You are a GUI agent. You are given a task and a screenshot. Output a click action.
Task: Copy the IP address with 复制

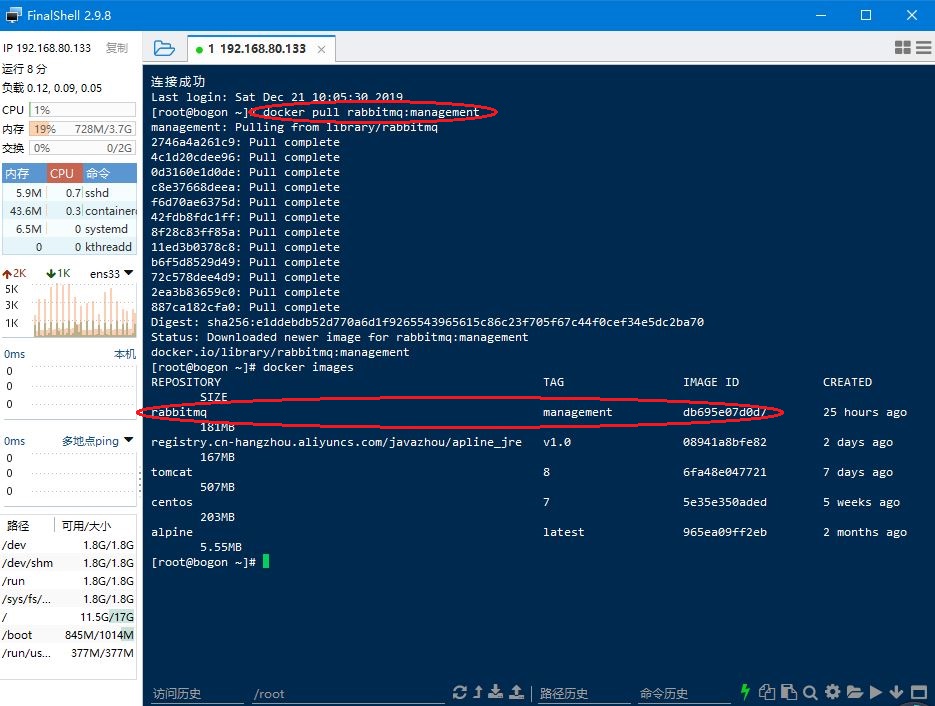pyautogui.click(x=117, y=48)
